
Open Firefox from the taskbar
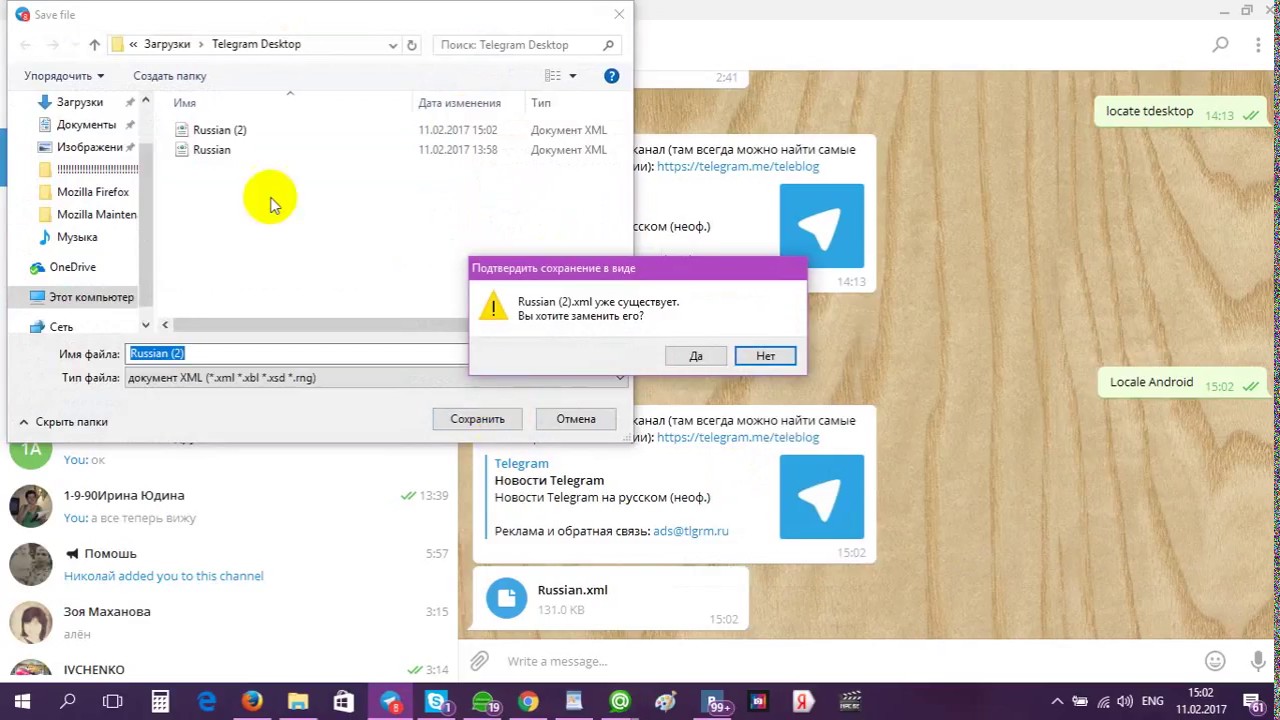[252, 702]
